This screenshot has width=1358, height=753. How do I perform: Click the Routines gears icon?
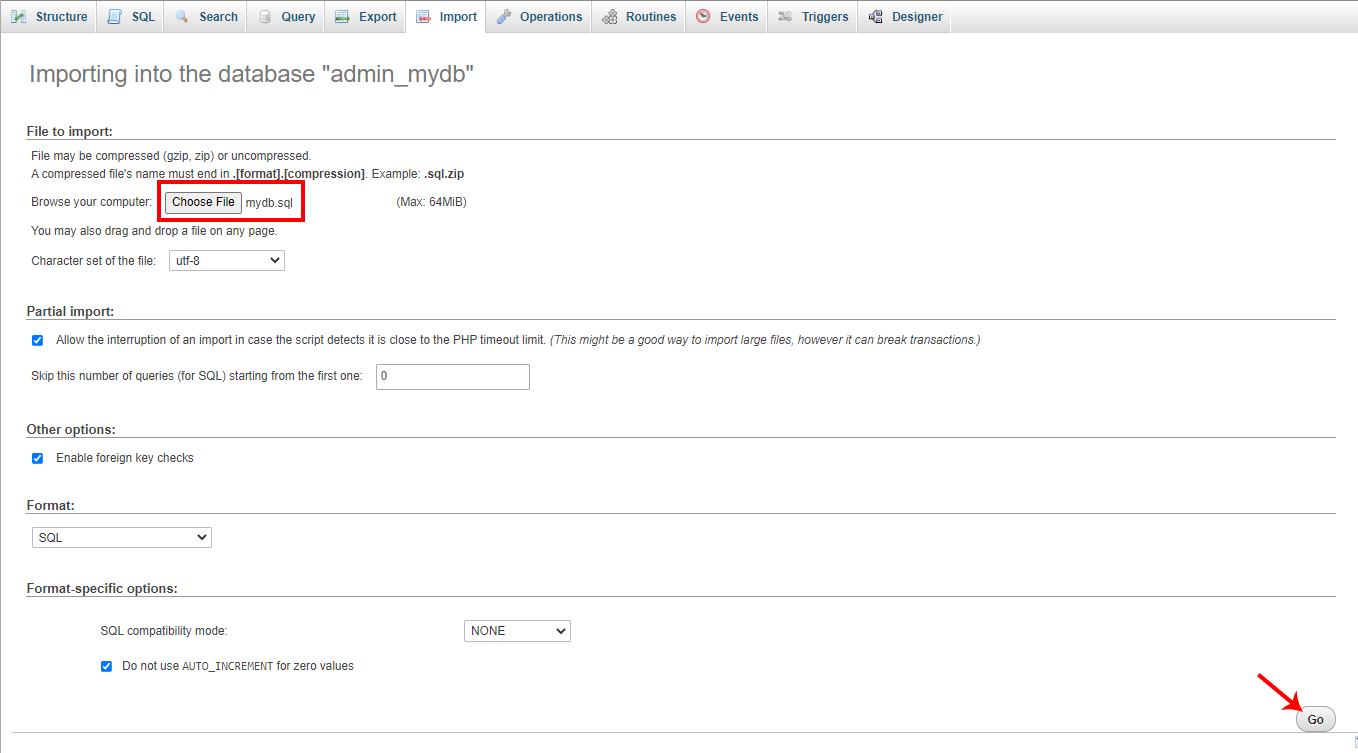tap(609, 17)
